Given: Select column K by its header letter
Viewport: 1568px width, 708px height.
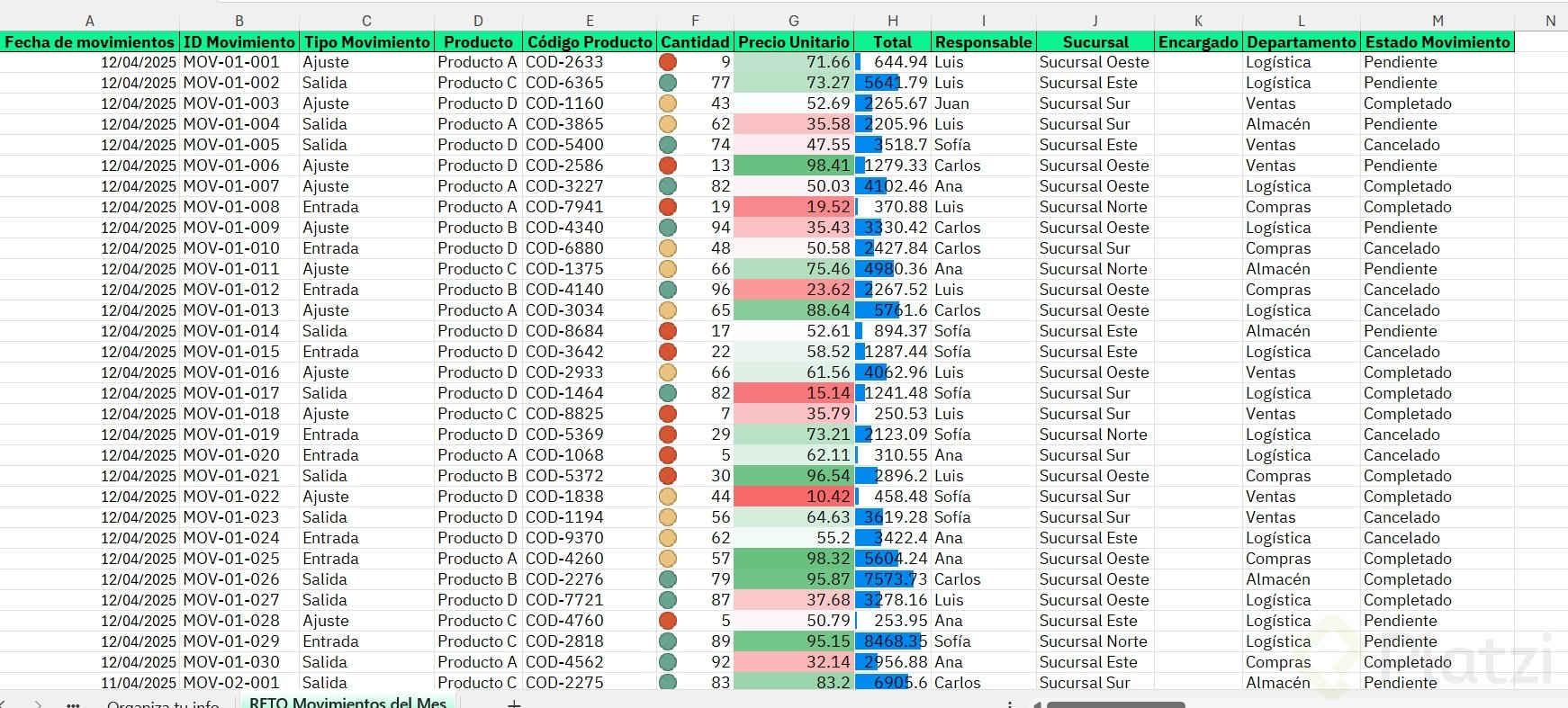Looking at the screenshot, I should point(1198,21).
